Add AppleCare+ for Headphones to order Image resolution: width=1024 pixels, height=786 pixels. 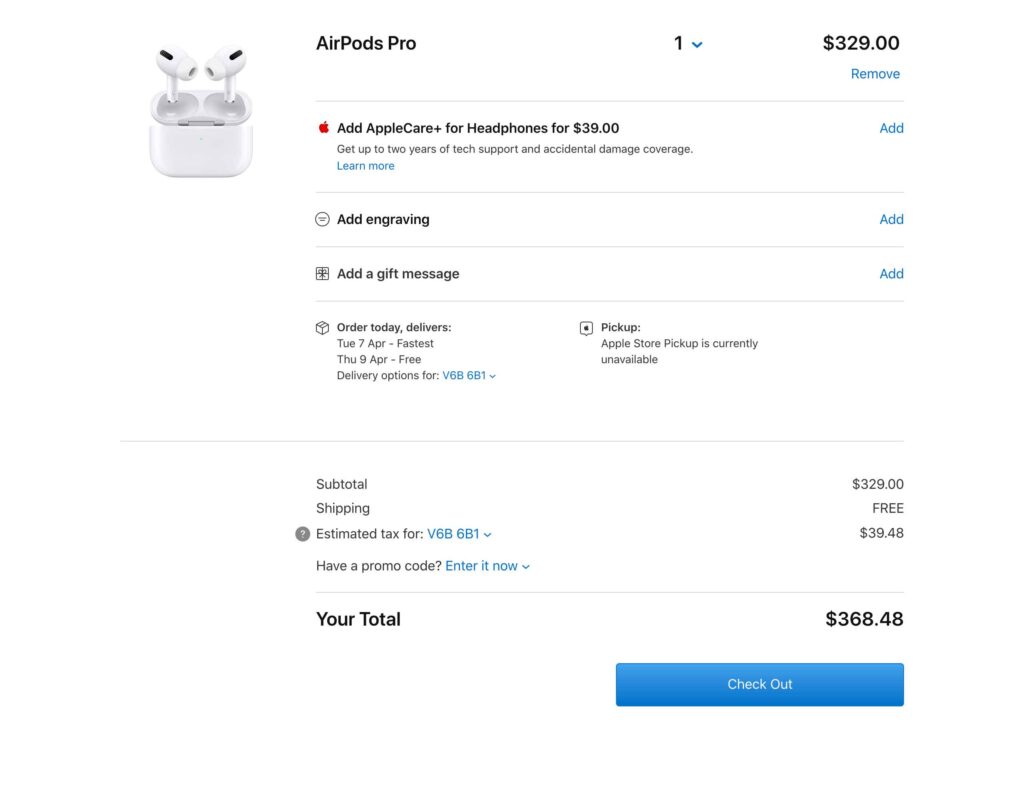click(x=891, y=128)
